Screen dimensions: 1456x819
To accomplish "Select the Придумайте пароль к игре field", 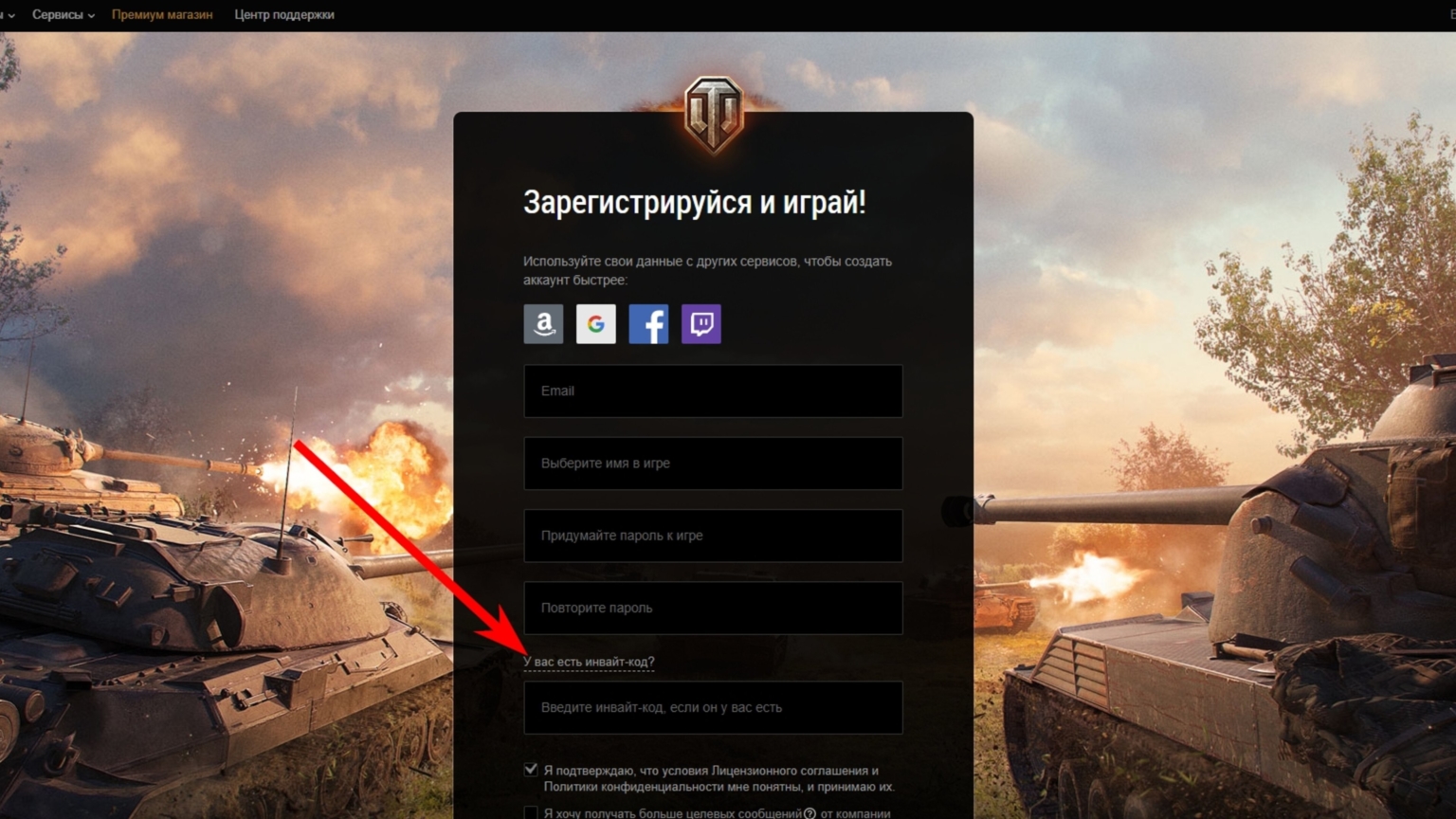I will pos(713,536).
